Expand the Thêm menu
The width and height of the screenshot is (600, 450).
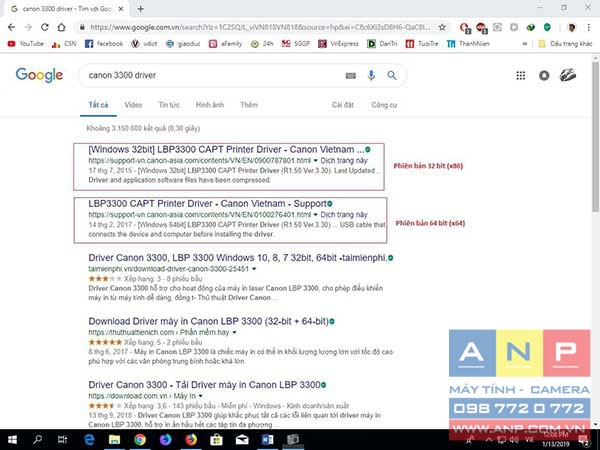(249, 105)
